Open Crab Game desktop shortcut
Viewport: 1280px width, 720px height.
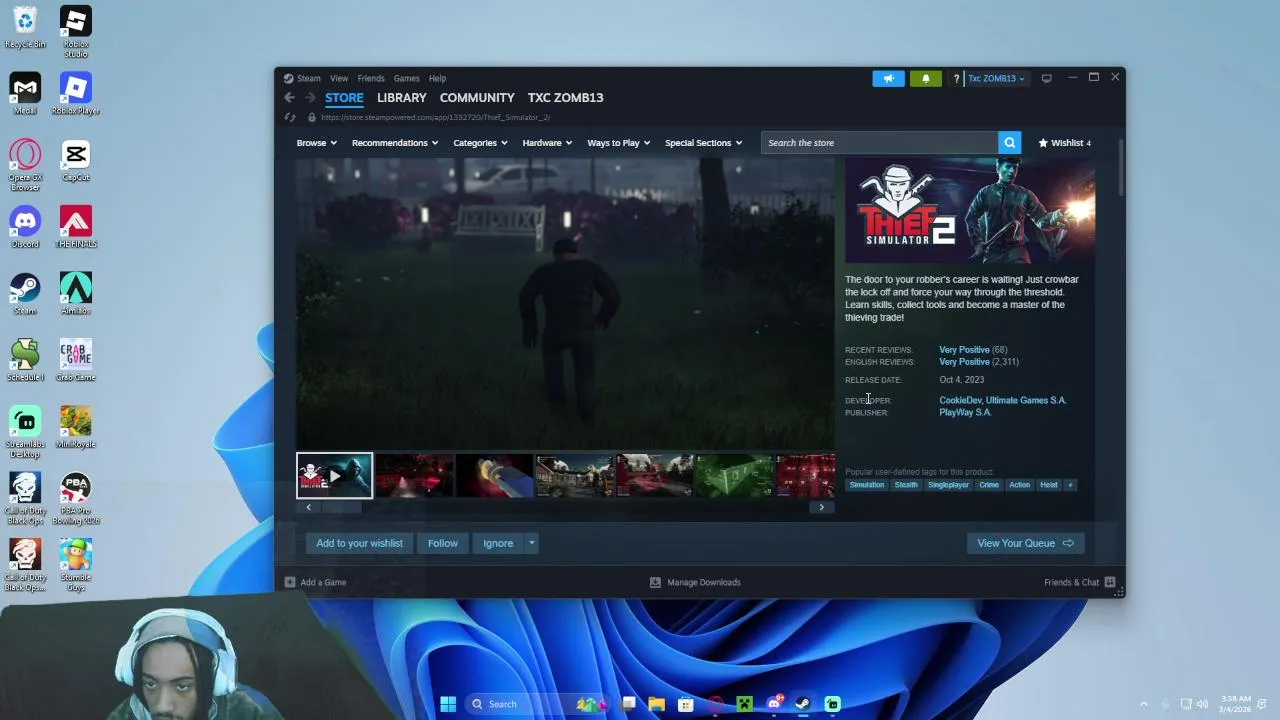tap(76, 360)
